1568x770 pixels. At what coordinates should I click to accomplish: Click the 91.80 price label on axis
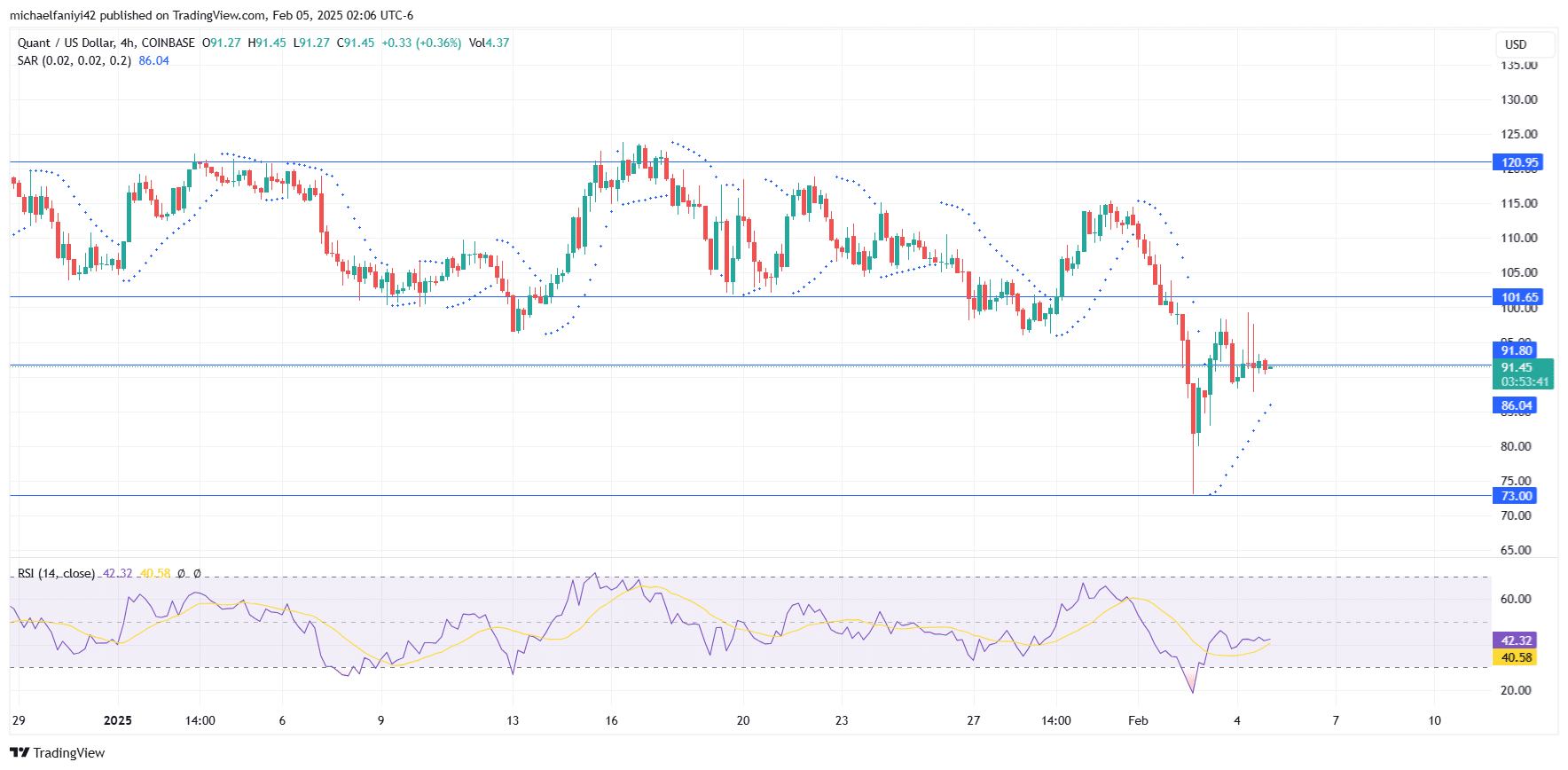click(x=1516, y=350)
